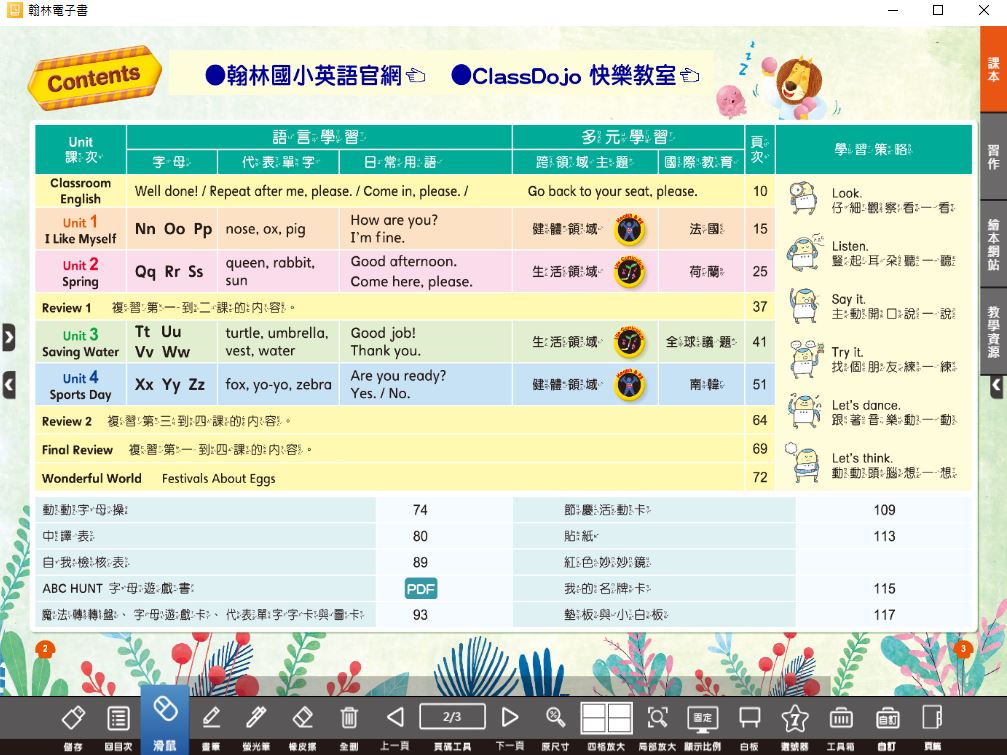The image size is (1007, 755).
Task: Open the 翰林國小英語官網 link
Action: coord(316,75)
